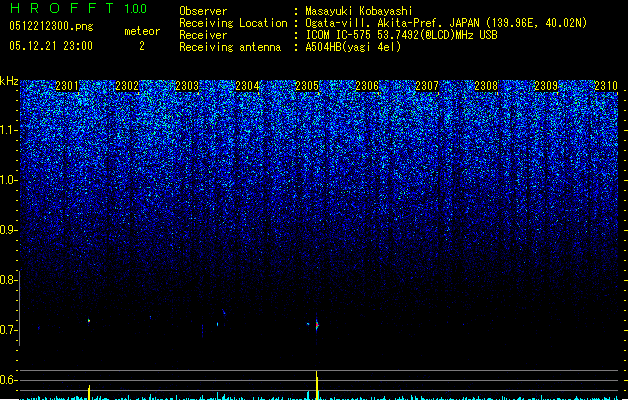Click the 2307 time marker

427,86
